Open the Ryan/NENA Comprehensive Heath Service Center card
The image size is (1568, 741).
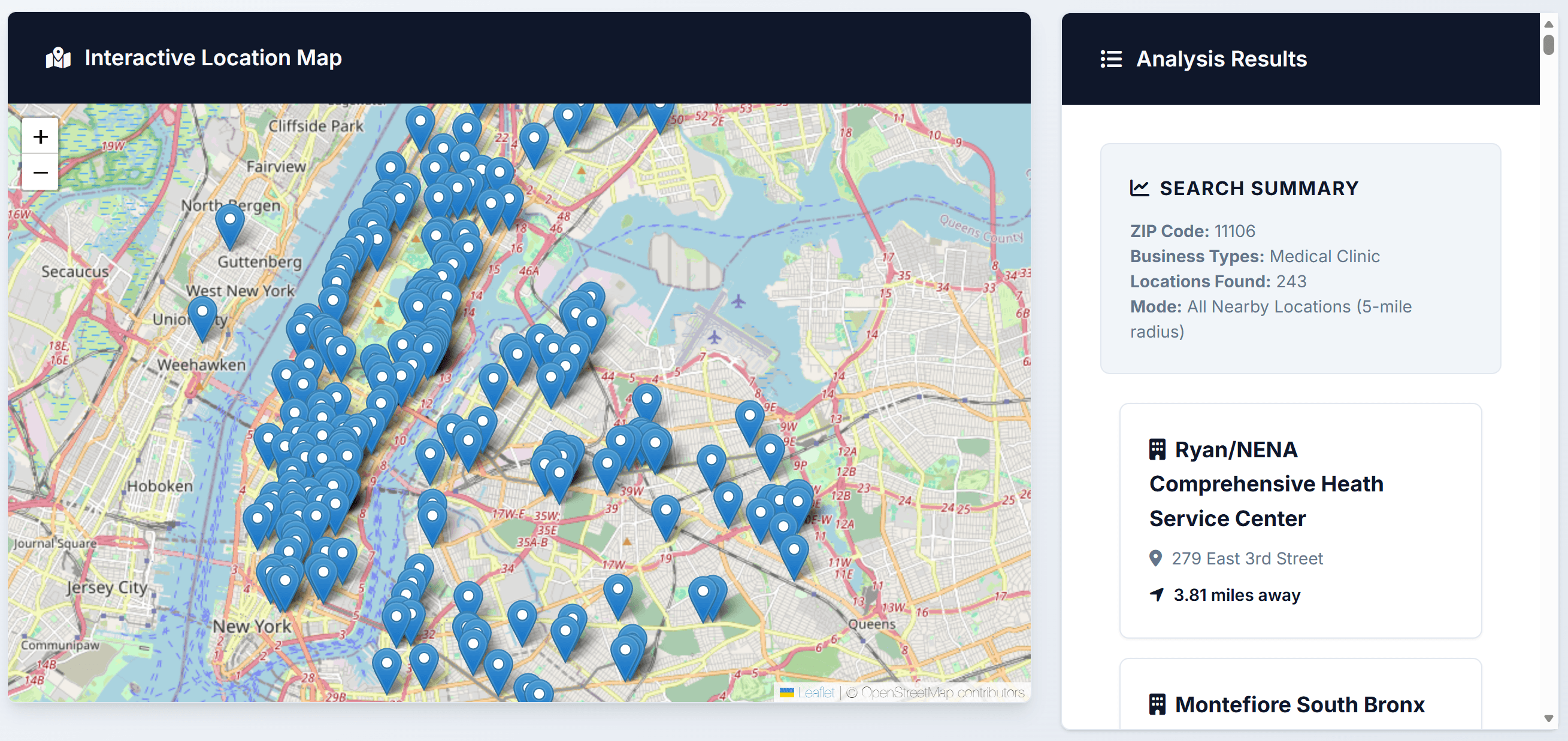[x=1300, y=520]
